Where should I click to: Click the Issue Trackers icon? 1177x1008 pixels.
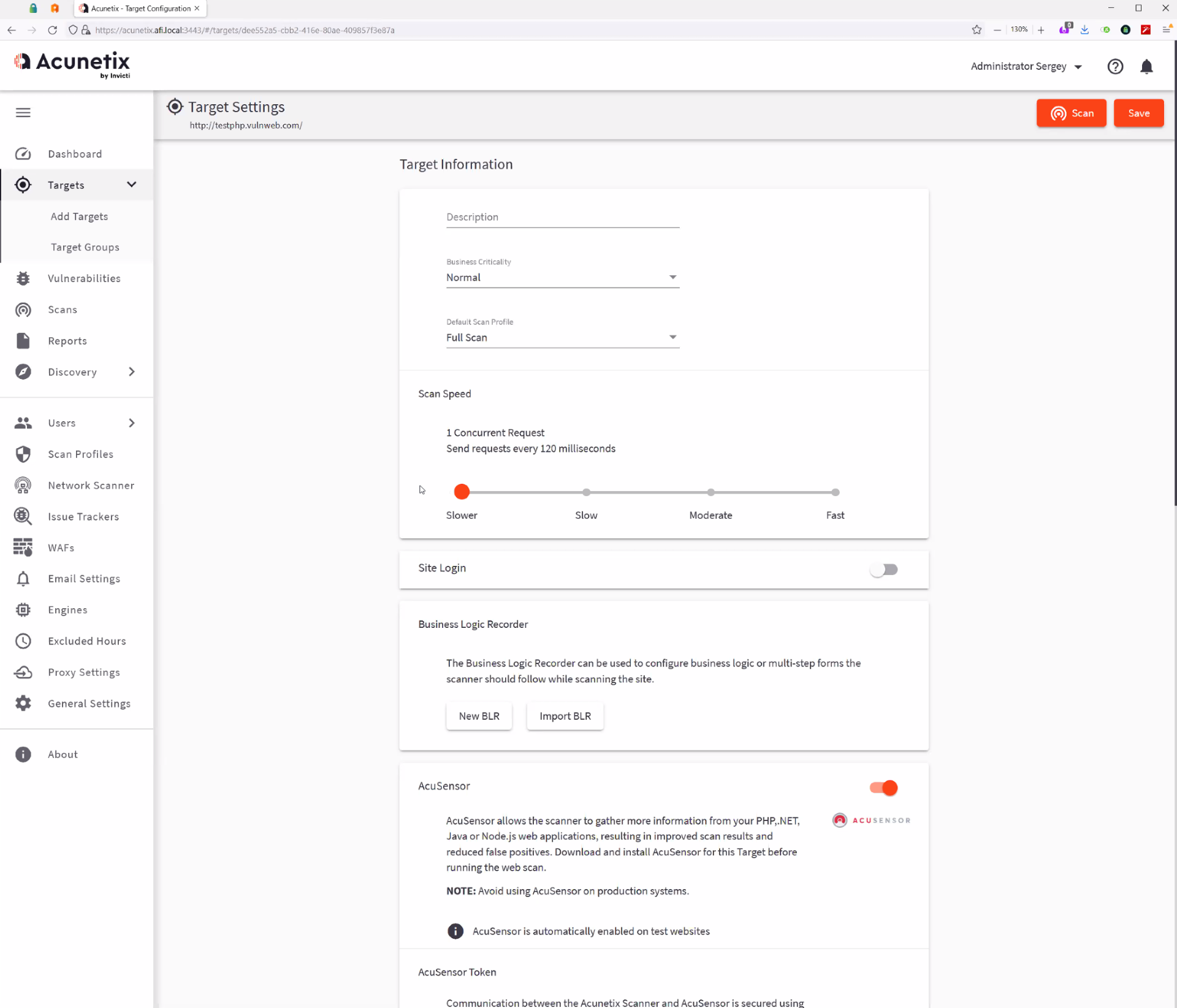tap(23, 516)
